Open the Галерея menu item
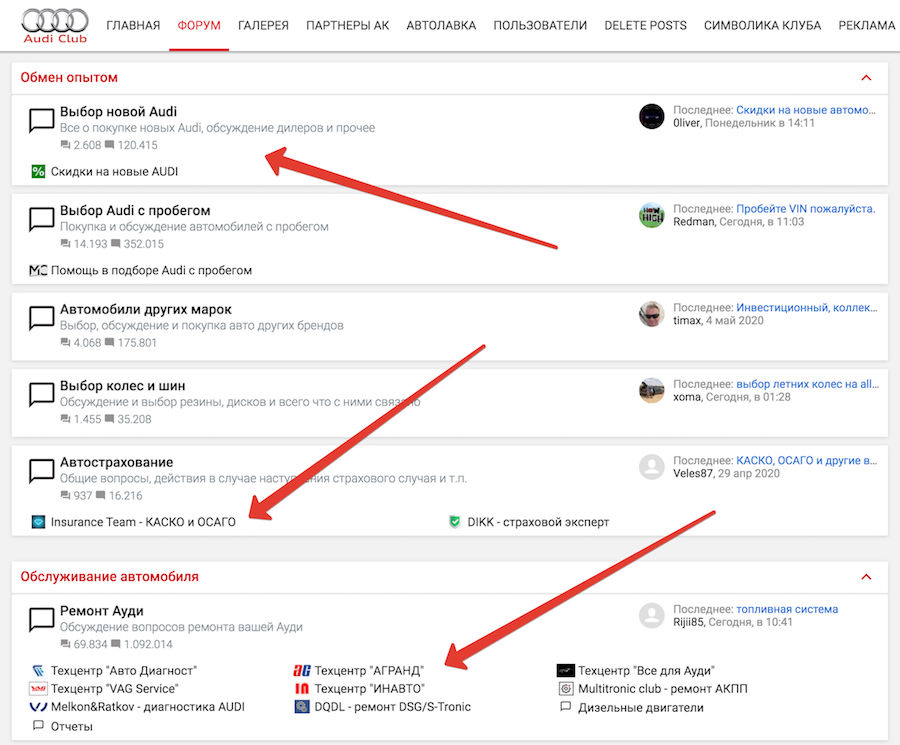This screenshot has height=745, width=900. tap(263, 26)
